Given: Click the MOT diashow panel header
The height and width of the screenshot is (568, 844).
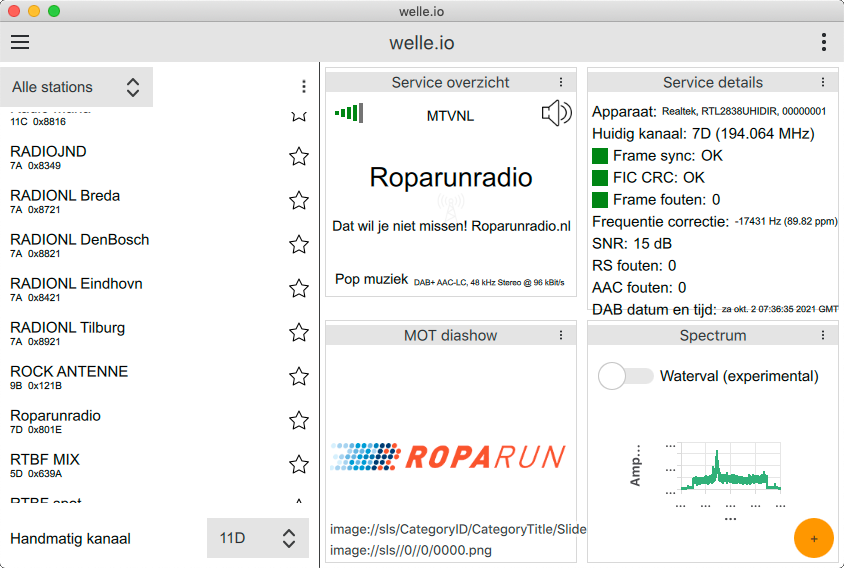Looking at the screenshot, I should [x=451, y=335].
